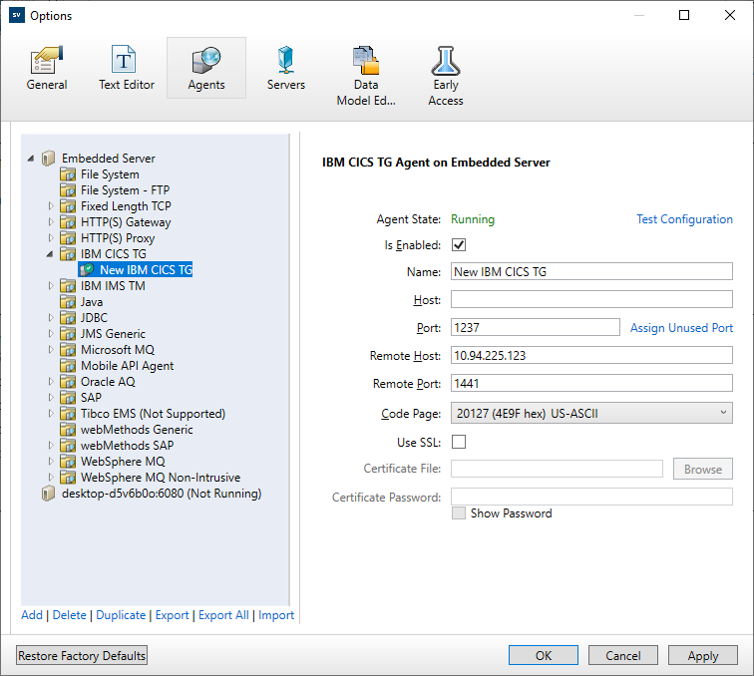Screen dimensions: 754x676
Task: Click the Embedded Server node icon
Action: pyautogui.click(x=48, y=158)
